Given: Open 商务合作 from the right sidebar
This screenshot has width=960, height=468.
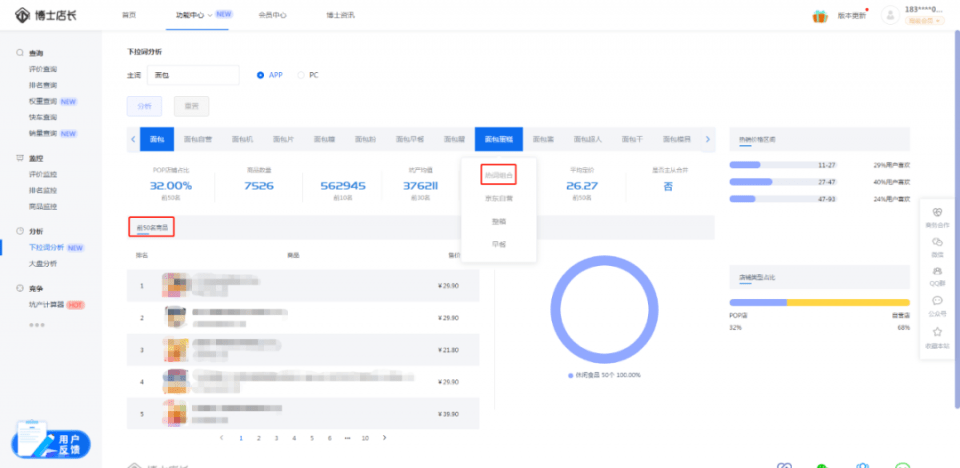Looking at the screenshot, I should click(x=937, y=217).
